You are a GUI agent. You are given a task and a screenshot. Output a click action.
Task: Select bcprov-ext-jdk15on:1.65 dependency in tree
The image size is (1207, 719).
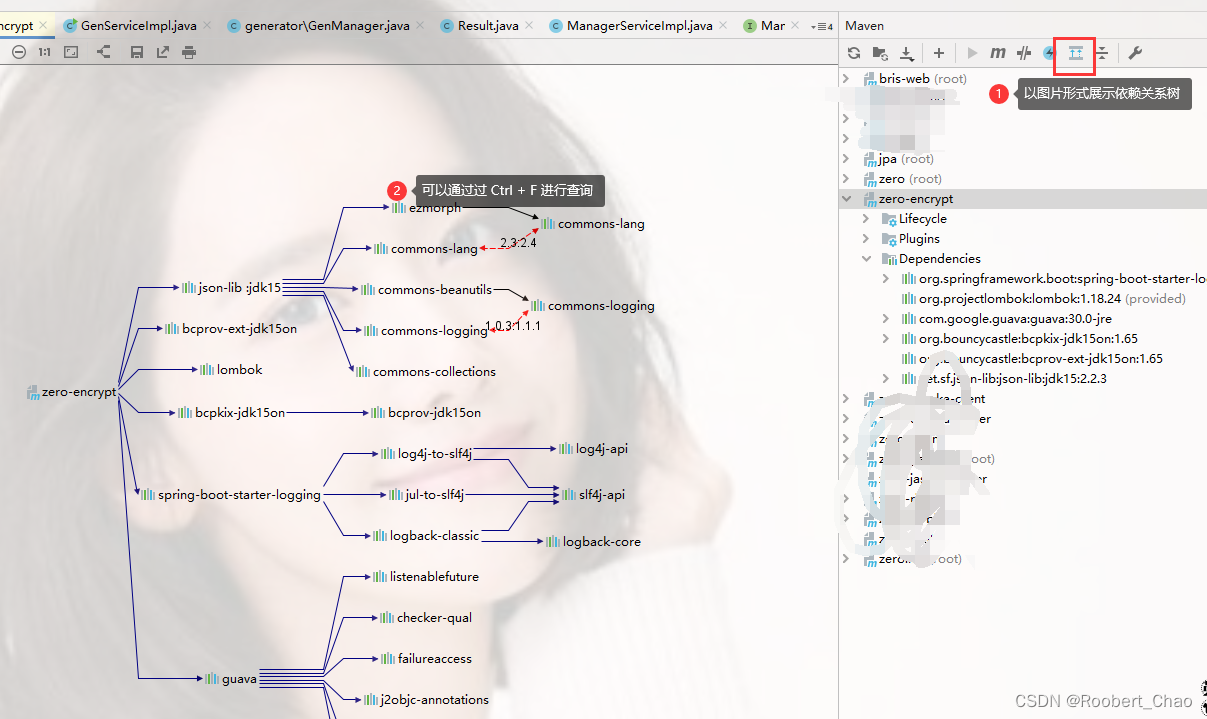(x=1032, y=358)
